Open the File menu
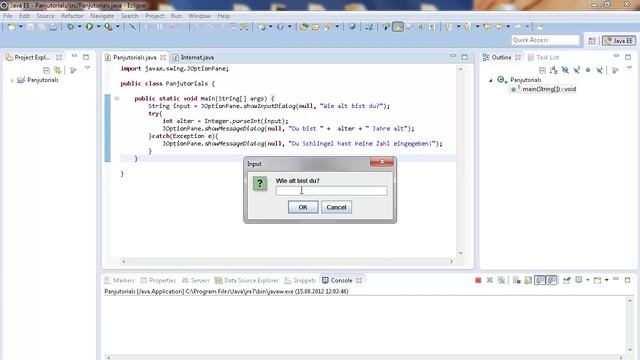The height and width of the screenshot is (360, 640). click(x=8, y=16)
